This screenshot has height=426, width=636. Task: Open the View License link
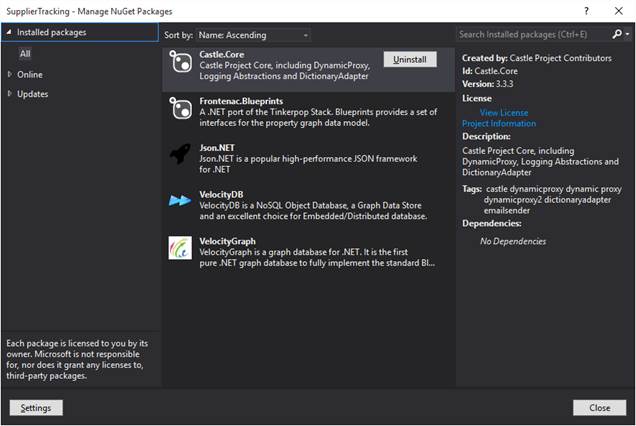click(504, 112)
